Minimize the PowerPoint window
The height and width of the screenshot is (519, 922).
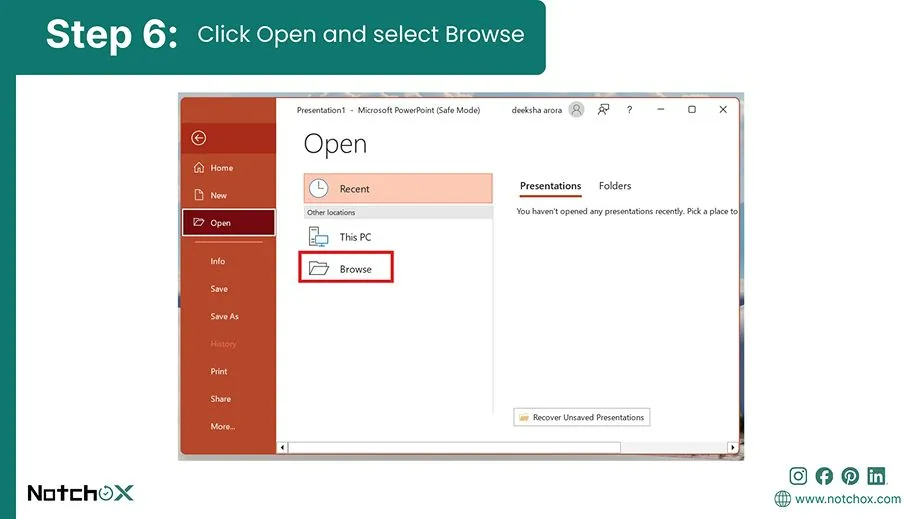[660, 109]
